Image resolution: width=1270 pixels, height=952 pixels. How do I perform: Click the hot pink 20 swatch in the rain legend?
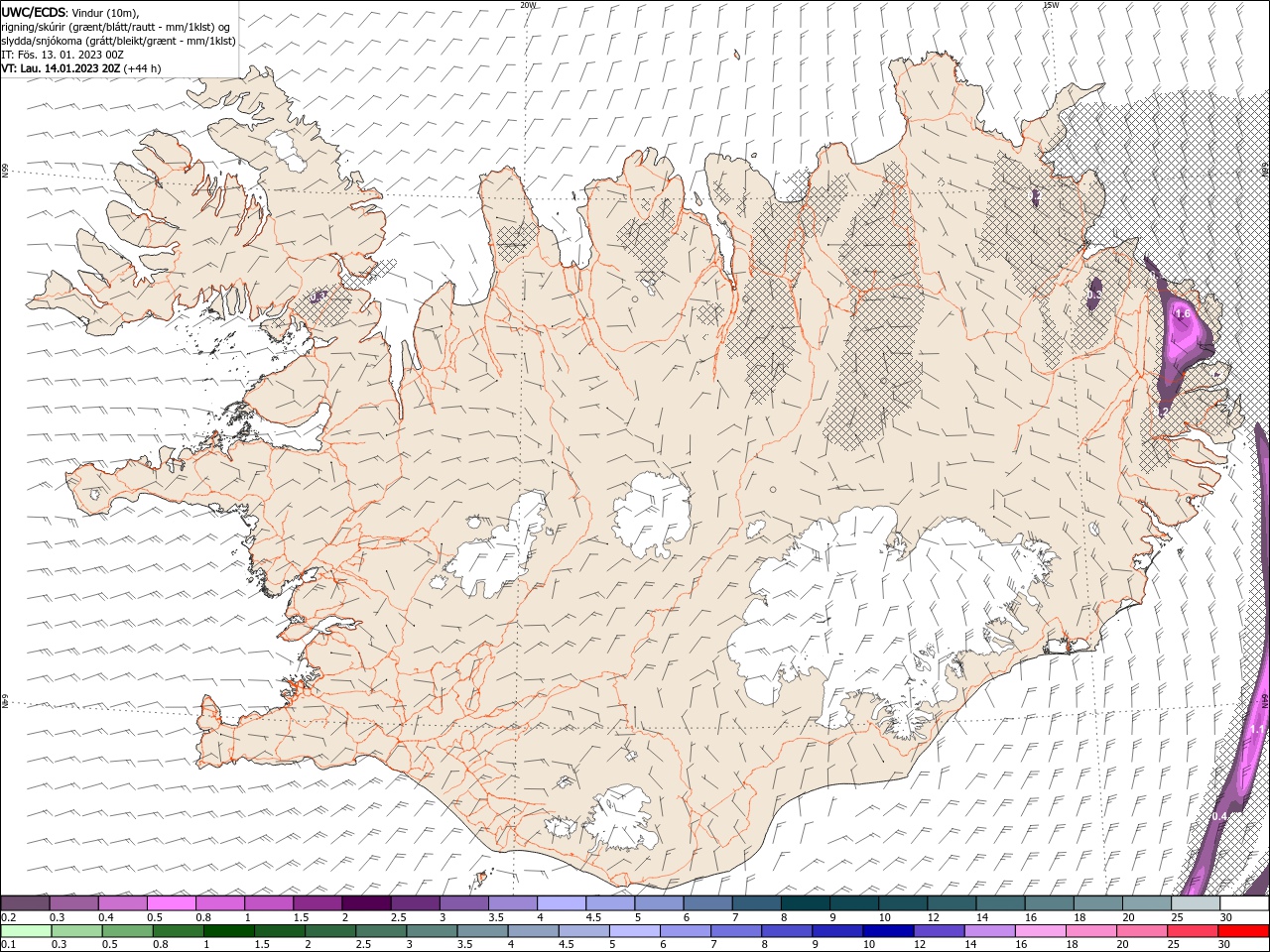point(1142,931)
